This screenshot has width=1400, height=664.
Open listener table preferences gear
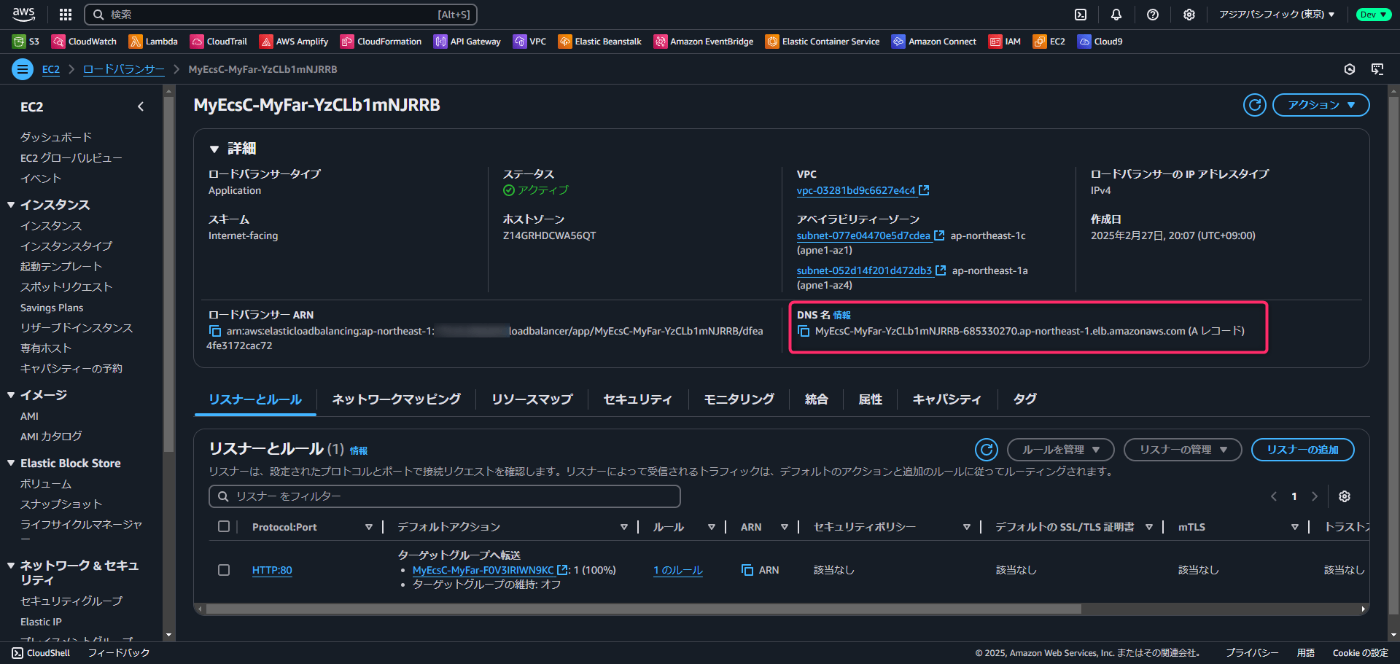click(x=1345, y=497)
